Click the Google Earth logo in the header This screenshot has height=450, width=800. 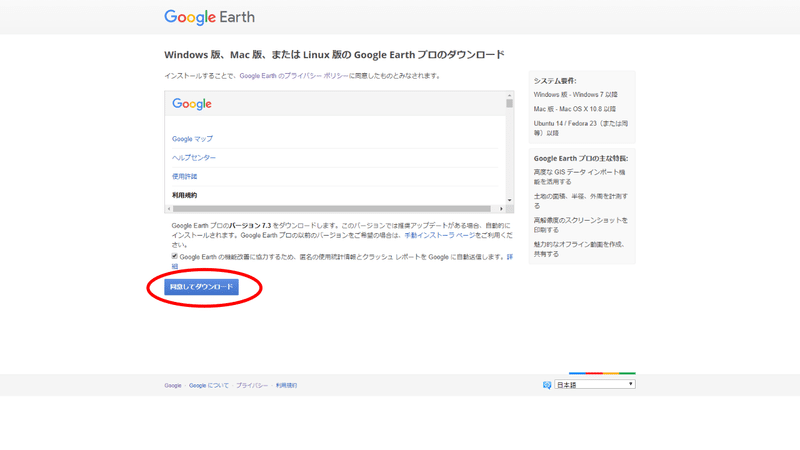[209, 17]
